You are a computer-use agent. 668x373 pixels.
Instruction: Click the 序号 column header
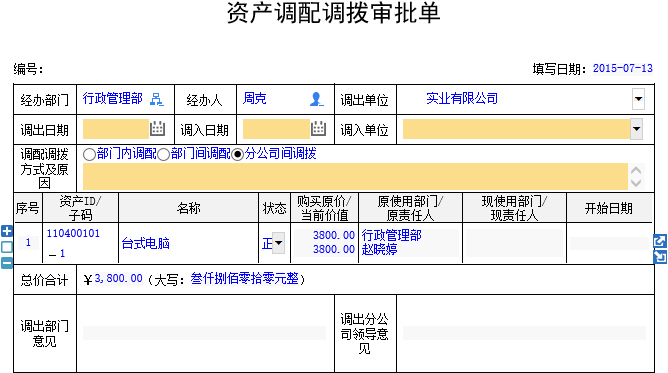pos(28,208)
